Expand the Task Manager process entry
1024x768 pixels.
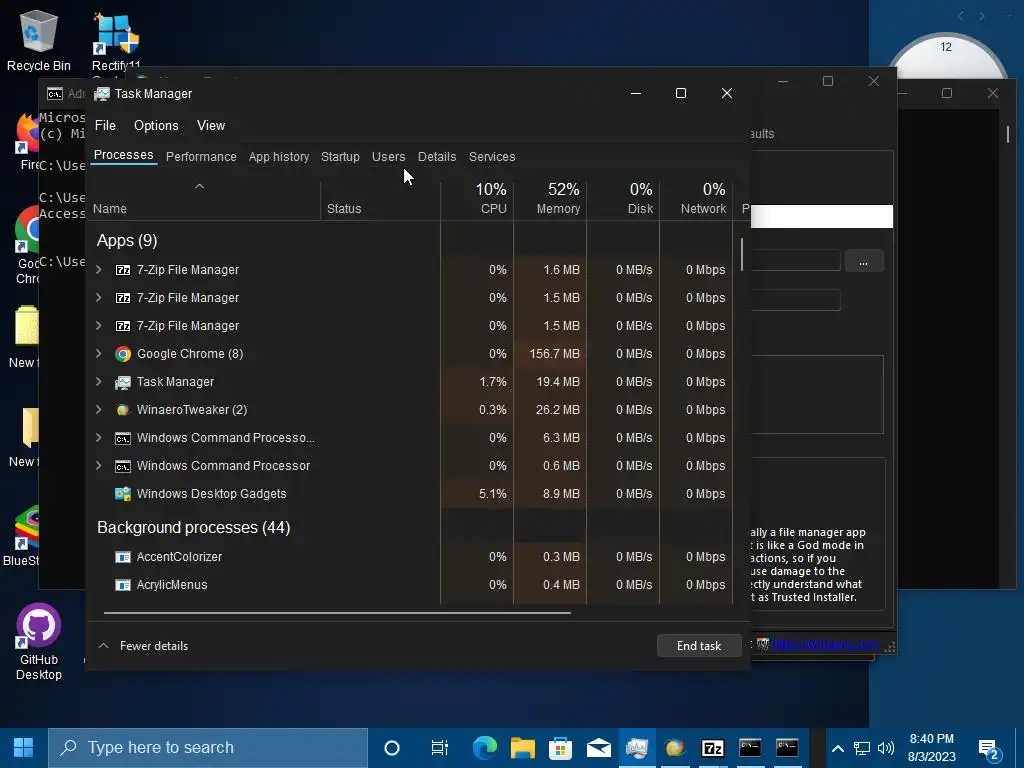tap(99, 381)
